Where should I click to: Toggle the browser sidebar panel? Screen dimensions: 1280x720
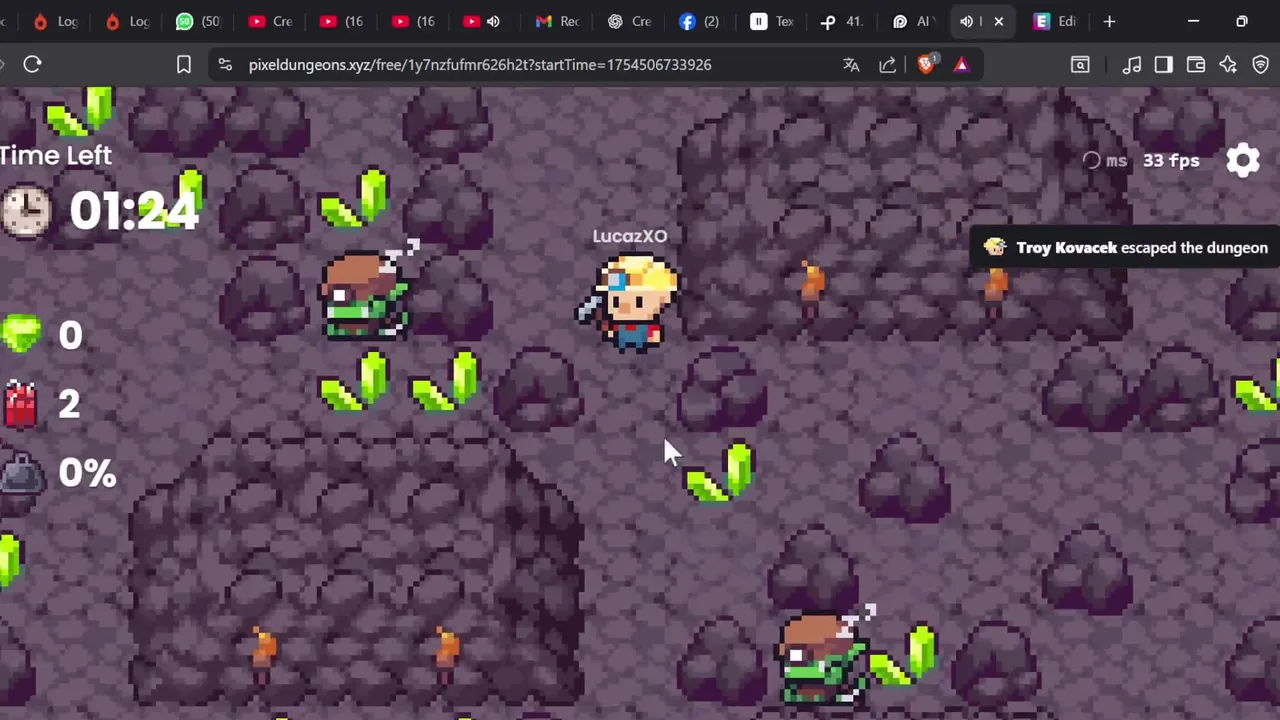click(1163, 64)
